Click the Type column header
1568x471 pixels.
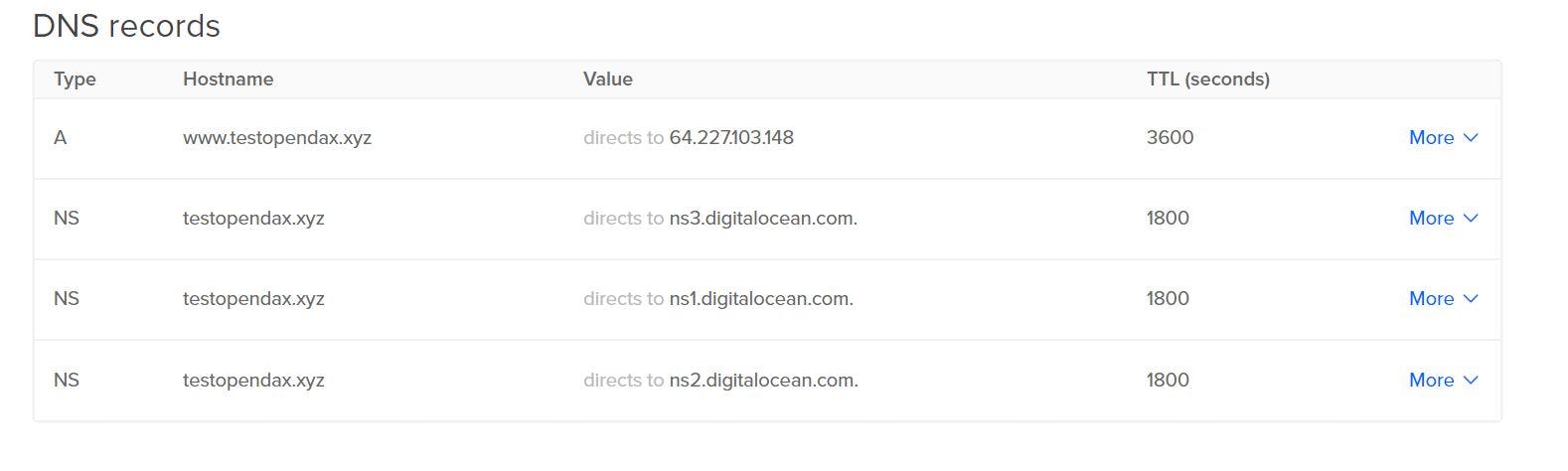point(75,79)
